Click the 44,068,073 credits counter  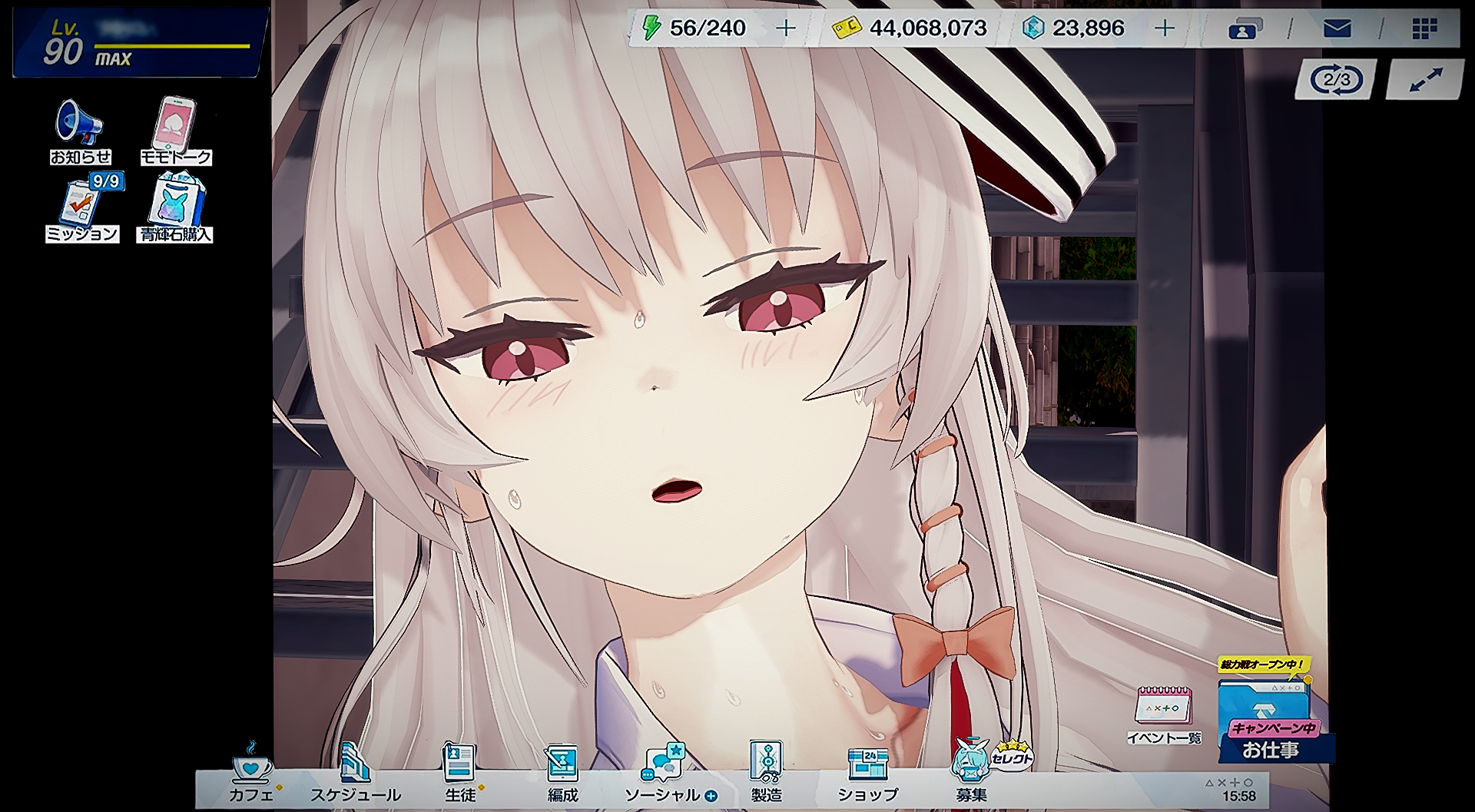pos(911,28)
